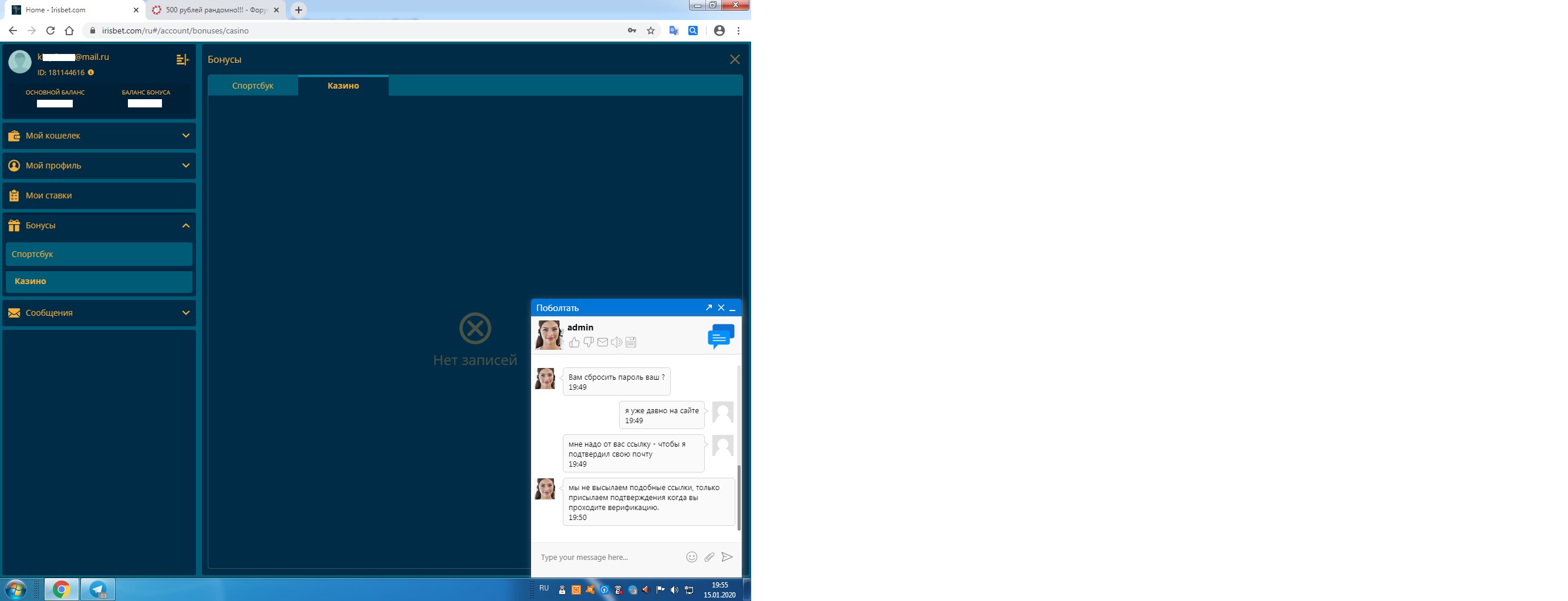1568x601 pixels.
Task: Click the paperclip attach file icon
Action: coord(709,557)
